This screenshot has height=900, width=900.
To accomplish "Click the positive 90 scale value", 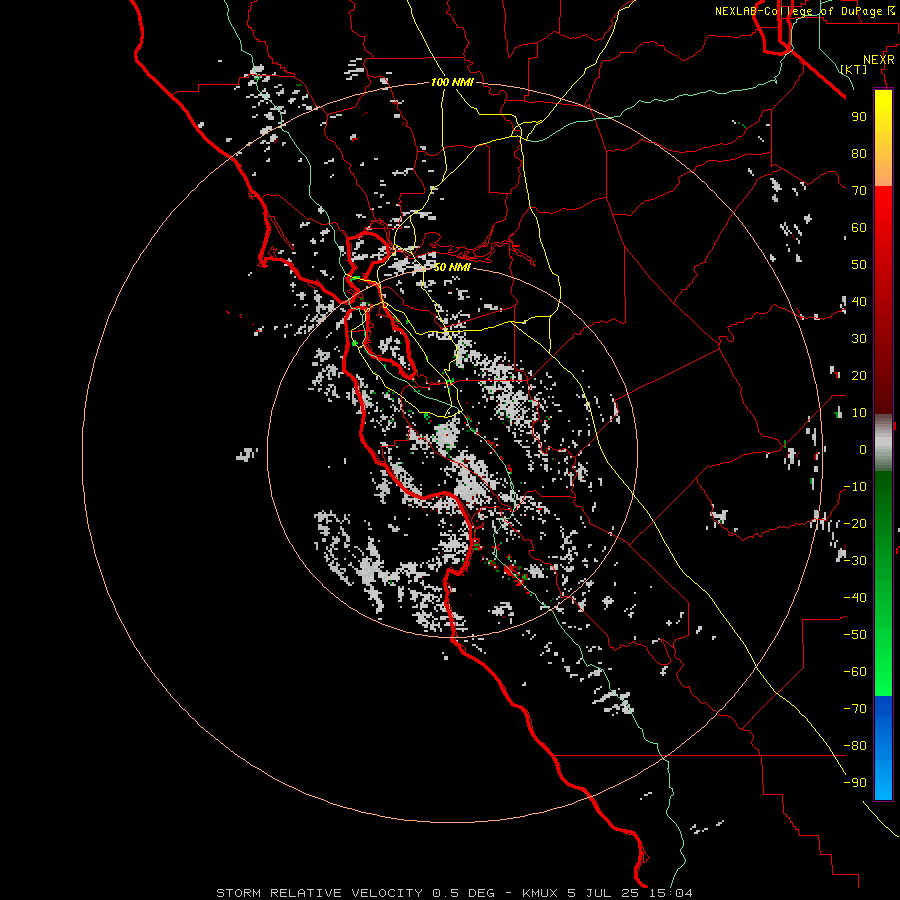I will pos(859,117).
